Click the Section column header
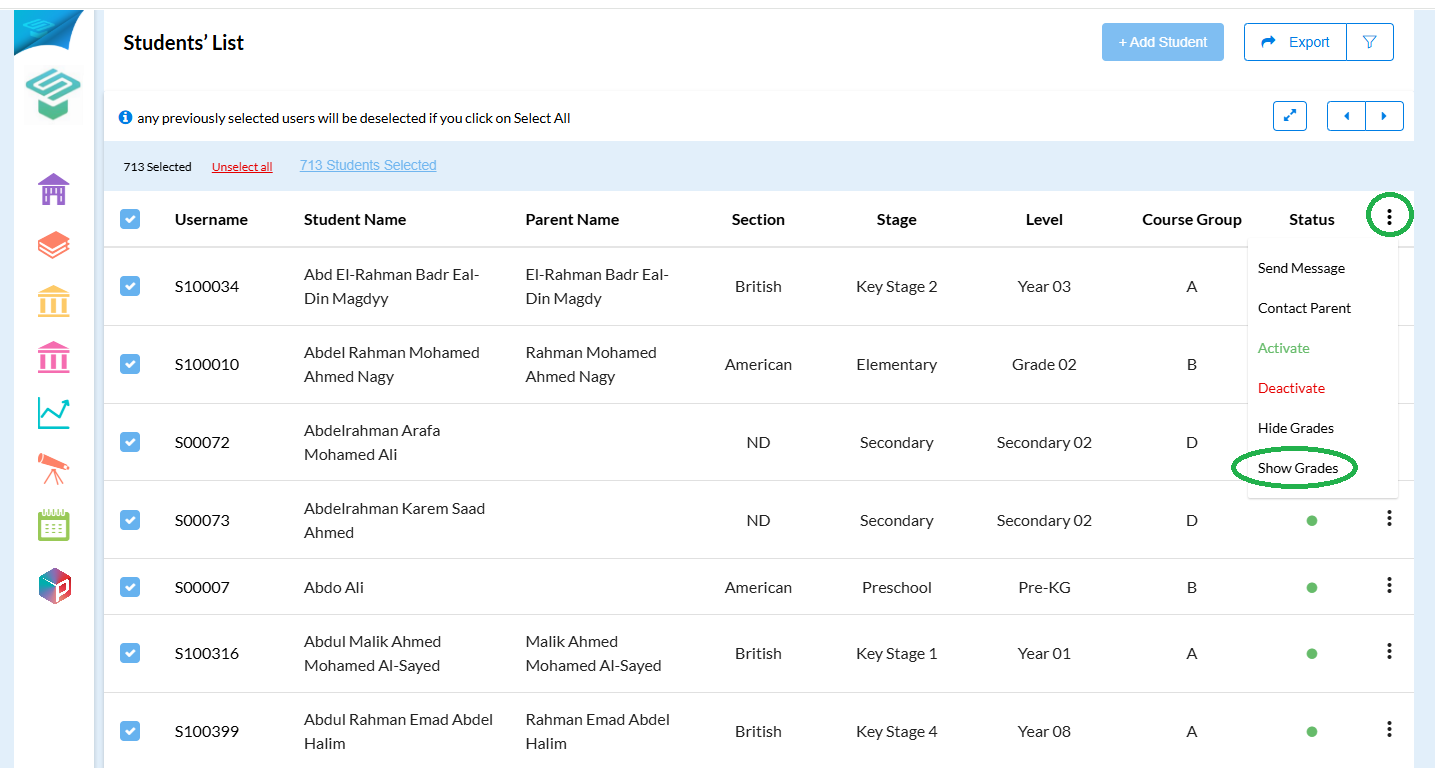1435x768 pixels. pos(758,219)
